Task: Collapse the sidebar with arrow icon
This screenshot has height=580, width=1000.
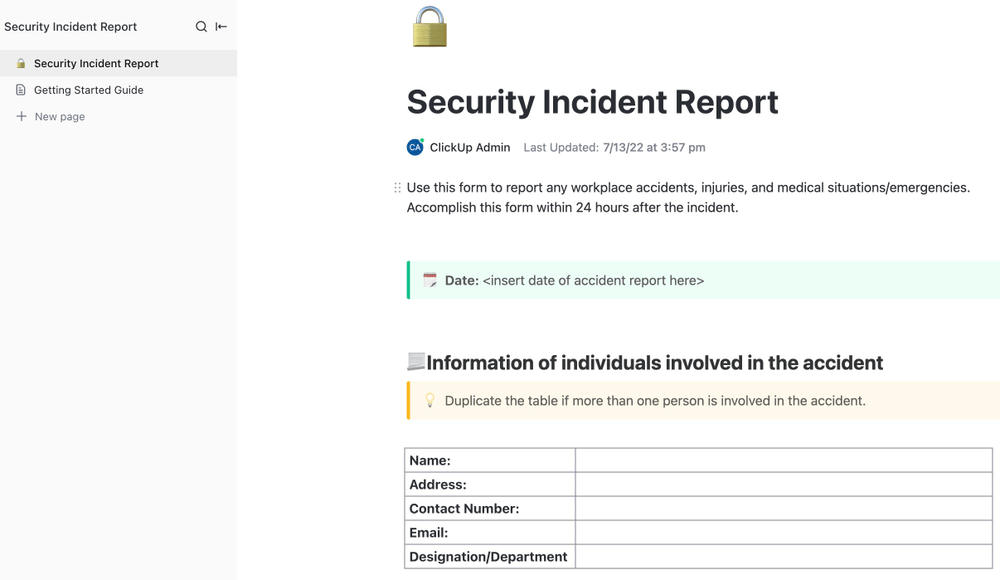Action: coord(221,27)
